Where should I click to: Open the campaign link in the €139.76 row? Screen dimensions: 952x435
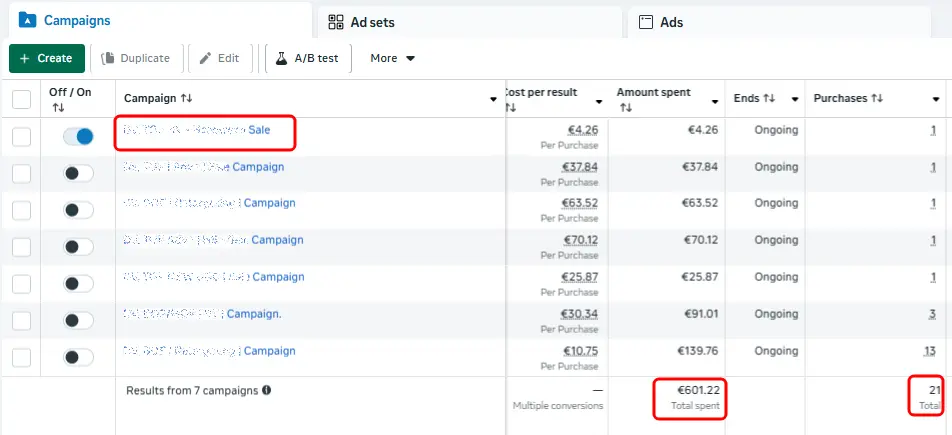[209, 351]
